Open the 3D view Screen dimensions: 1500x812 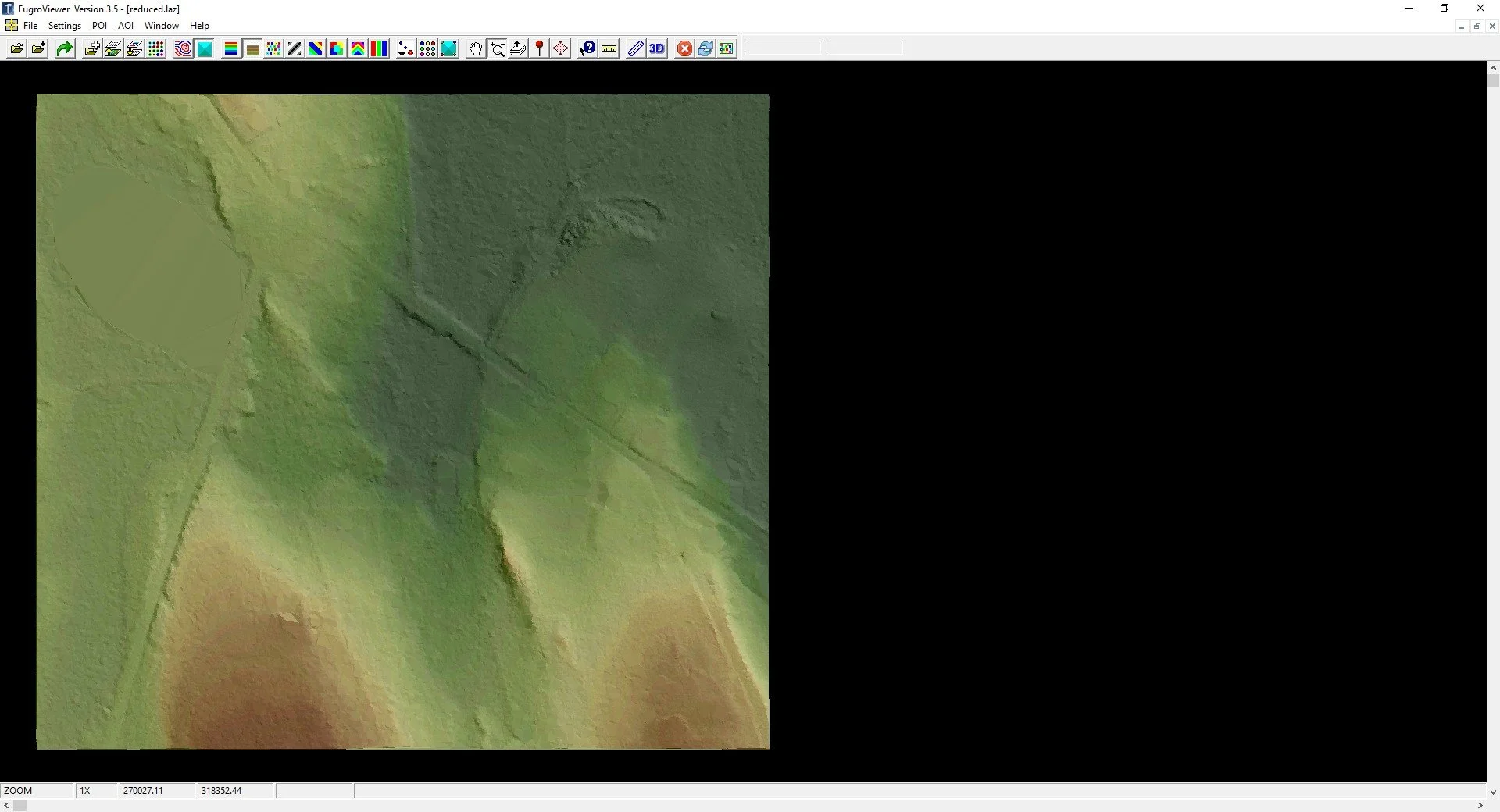657,48
